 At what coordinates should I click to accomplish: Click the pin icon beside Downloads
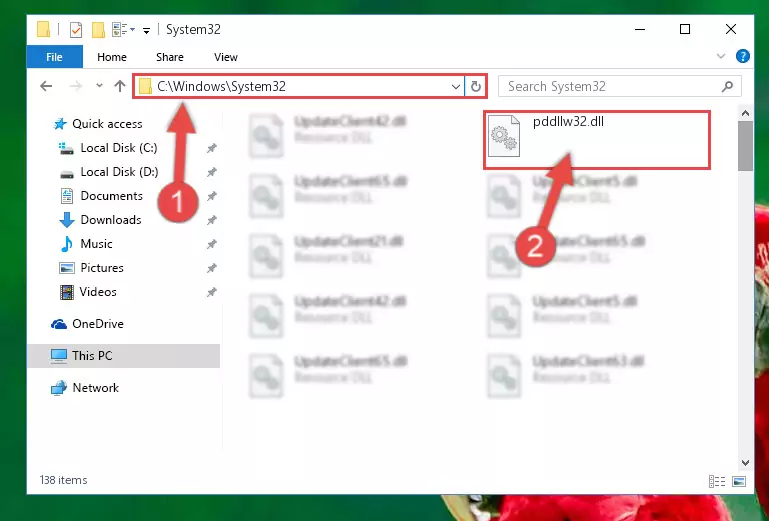click(211, 220)
